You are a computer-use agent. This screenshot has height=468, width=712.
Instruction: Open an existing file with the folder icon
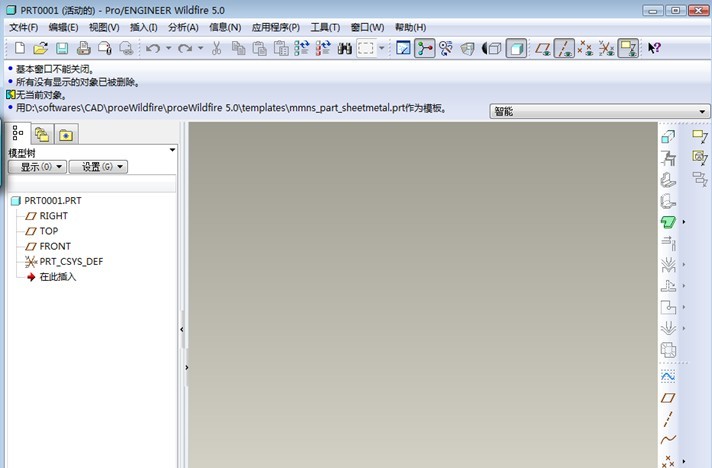point(40,48)
